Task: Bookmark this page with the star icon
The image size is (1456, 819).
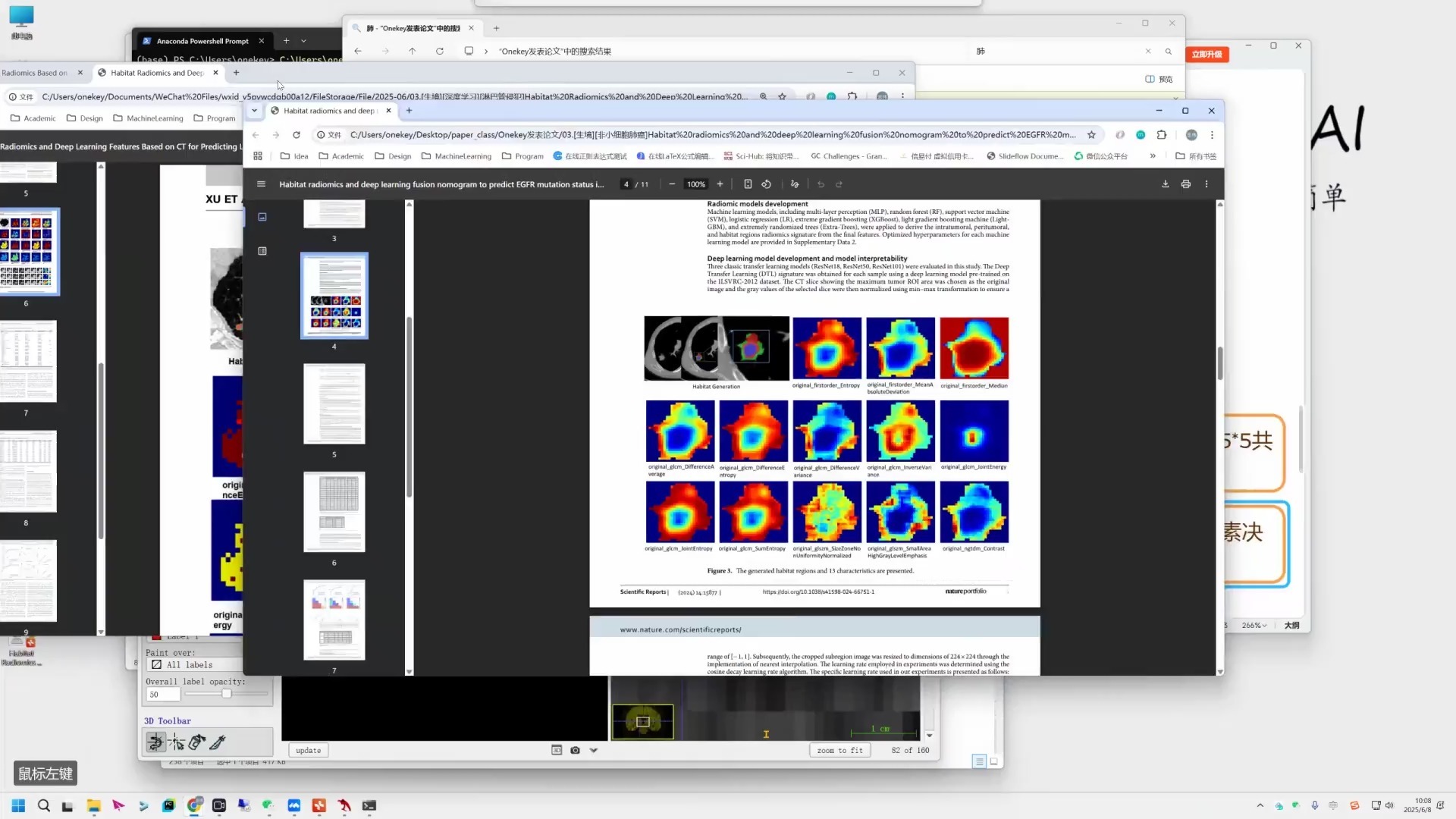Action: click(1091, 135)
